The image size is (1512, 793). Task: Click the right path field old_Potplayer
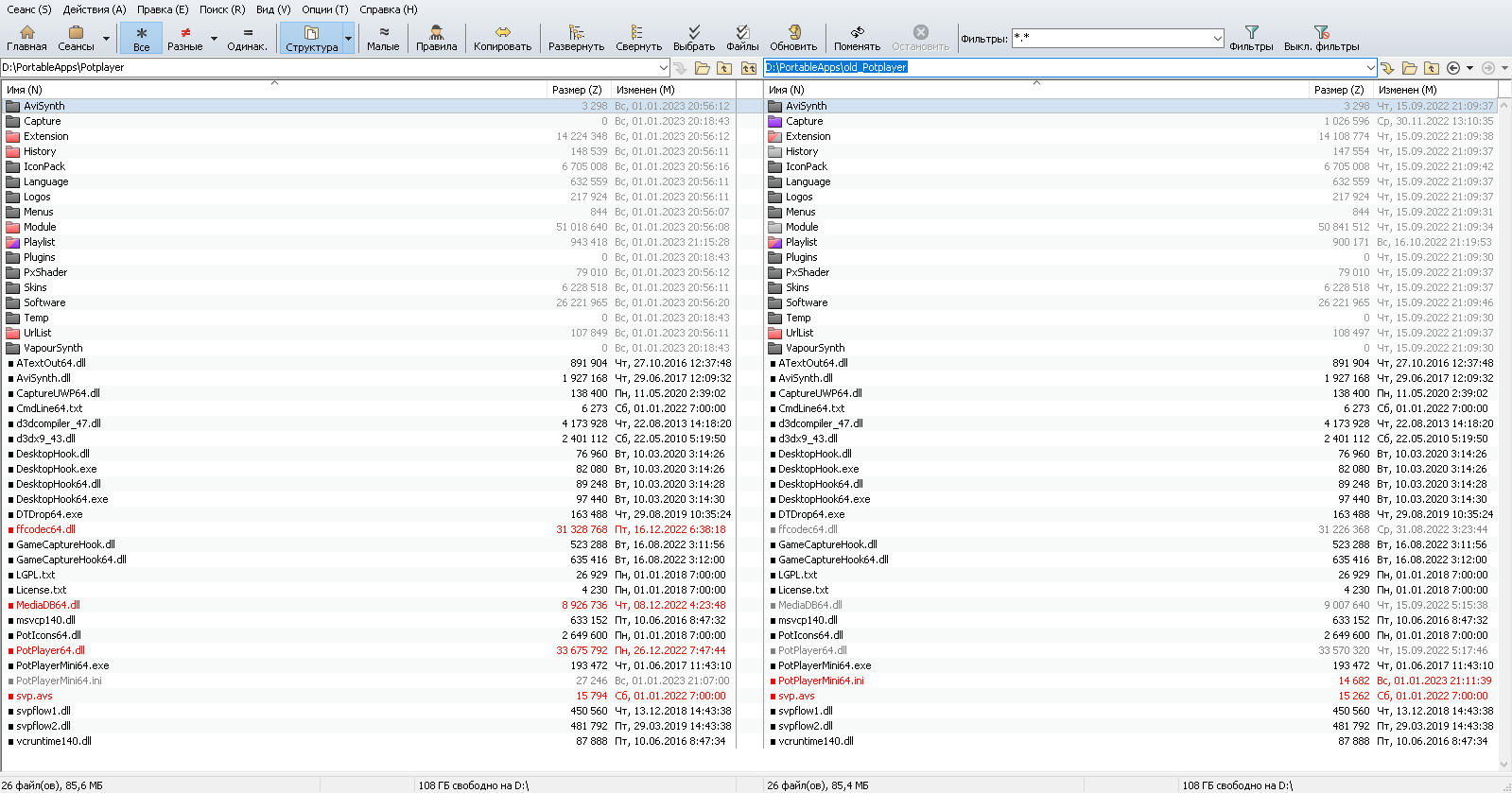tap(1064, 68)
